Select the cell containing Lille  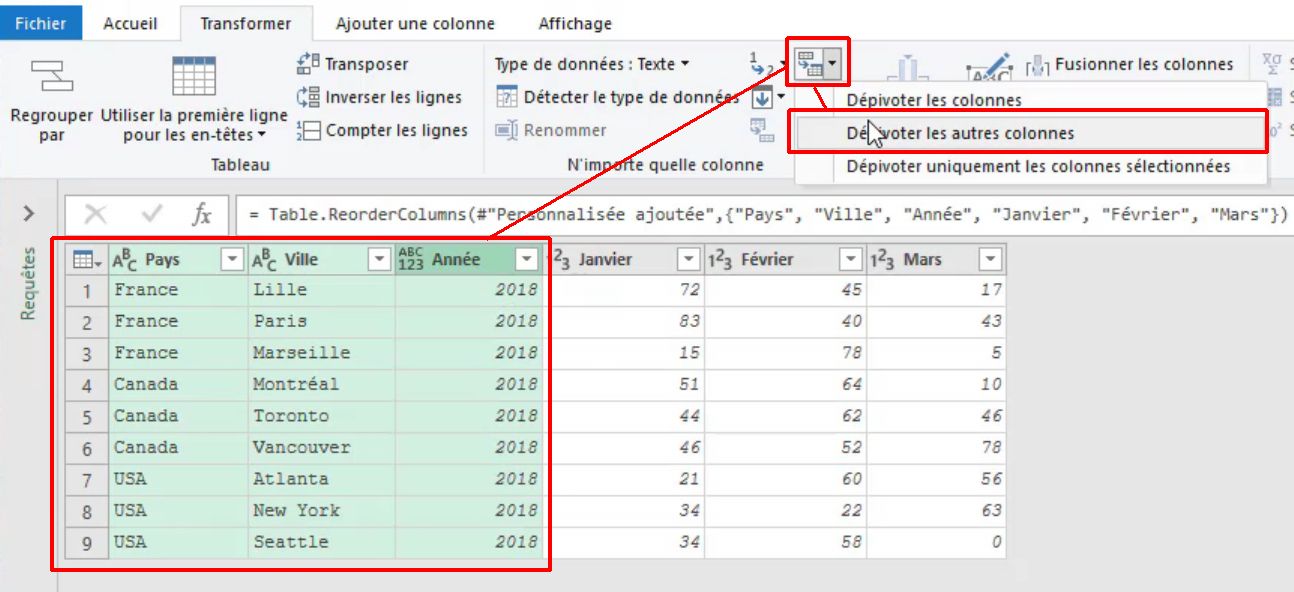321,290
